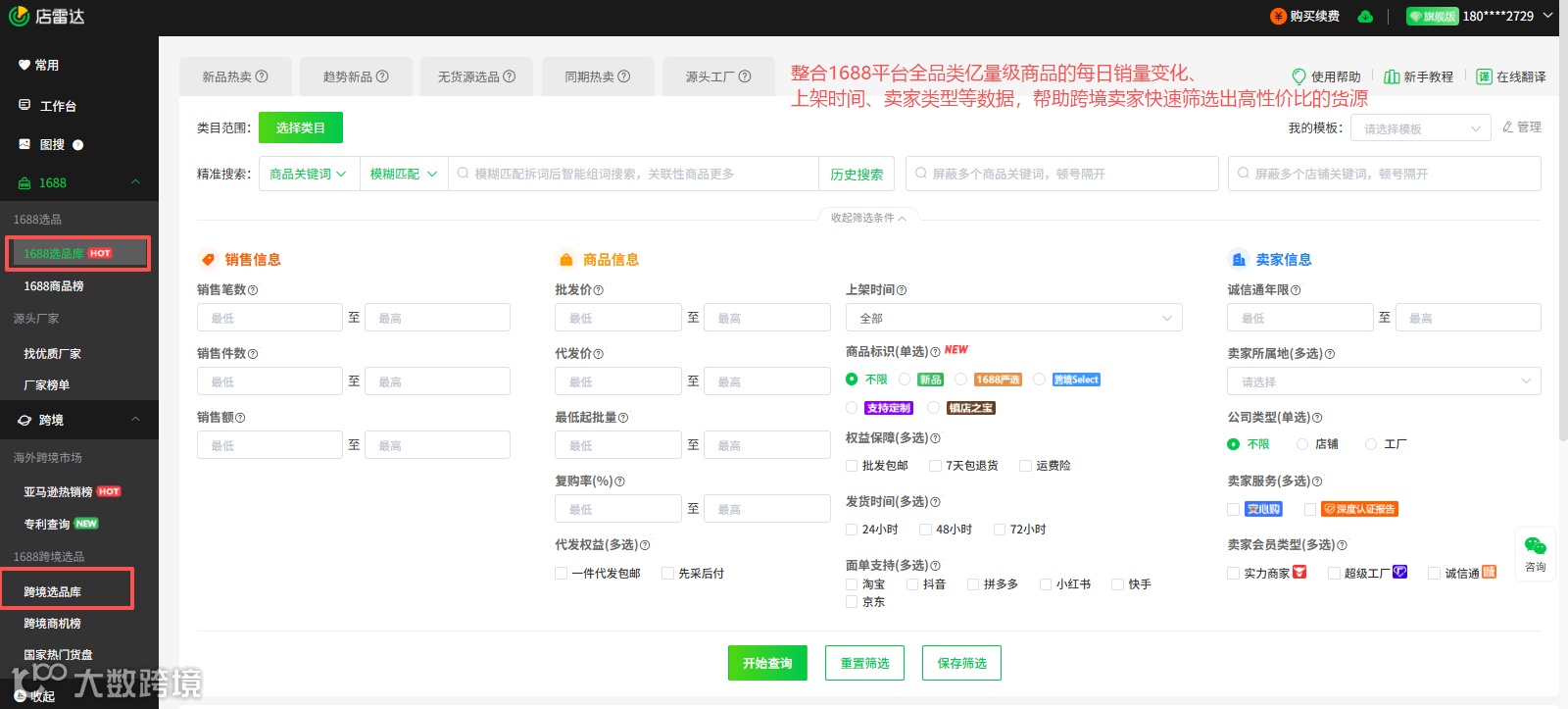Click the help icon next to 销售笔数

point(253,290)
